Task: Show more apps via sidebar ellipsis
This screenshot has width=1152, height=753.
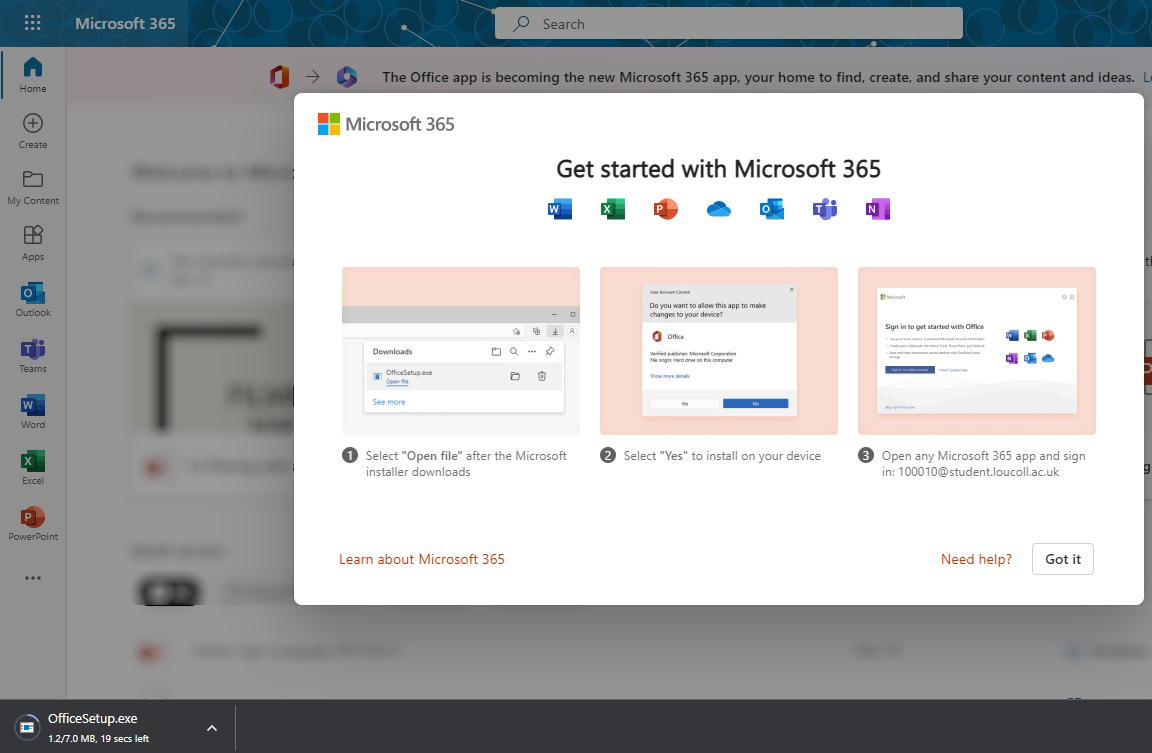Action: point(33,578)
